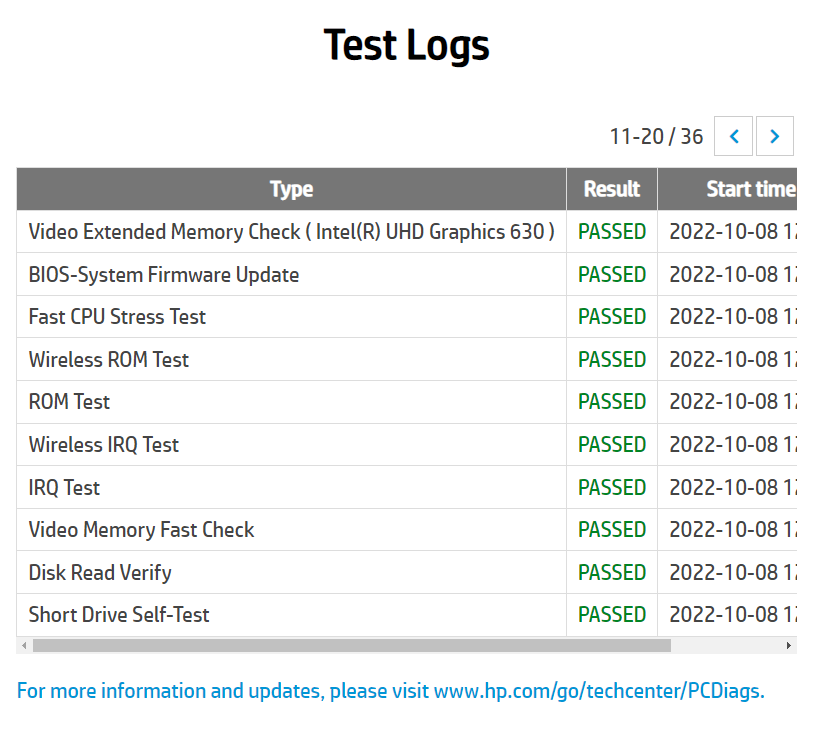Select the Video Extended Memory Check row
The width and height of the screenshot is (816, 740).
tap(407, 232)
